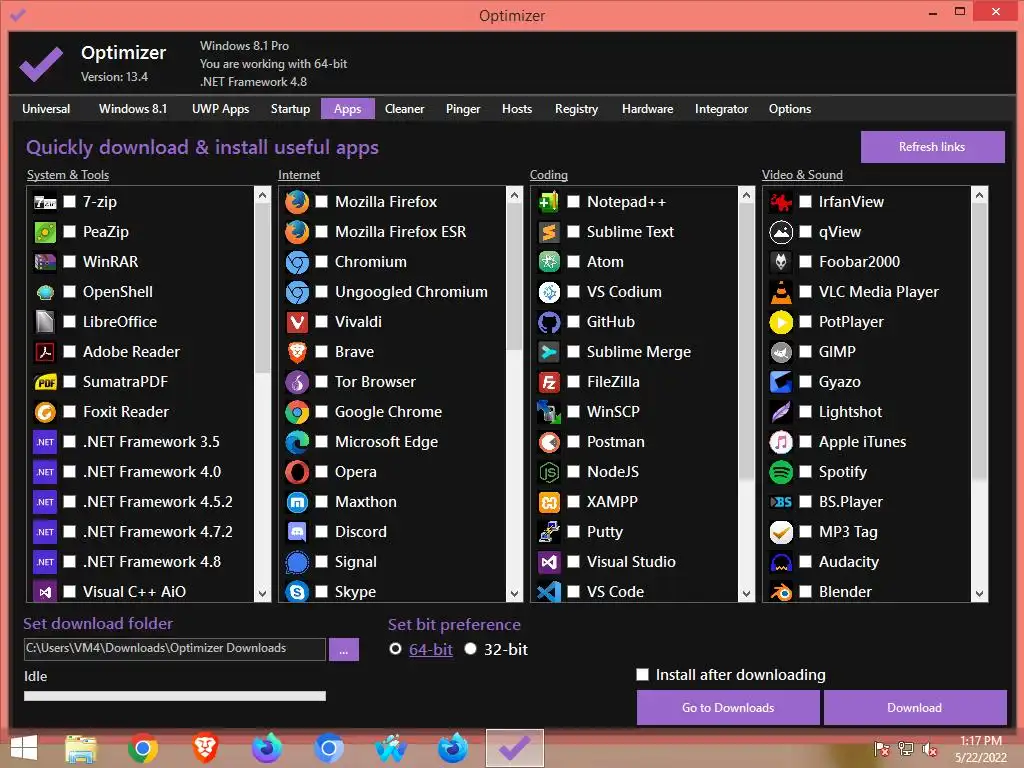Select the 64-bit radio option
The height and width of the screenshot is (768, 1024).
[395, 649]
